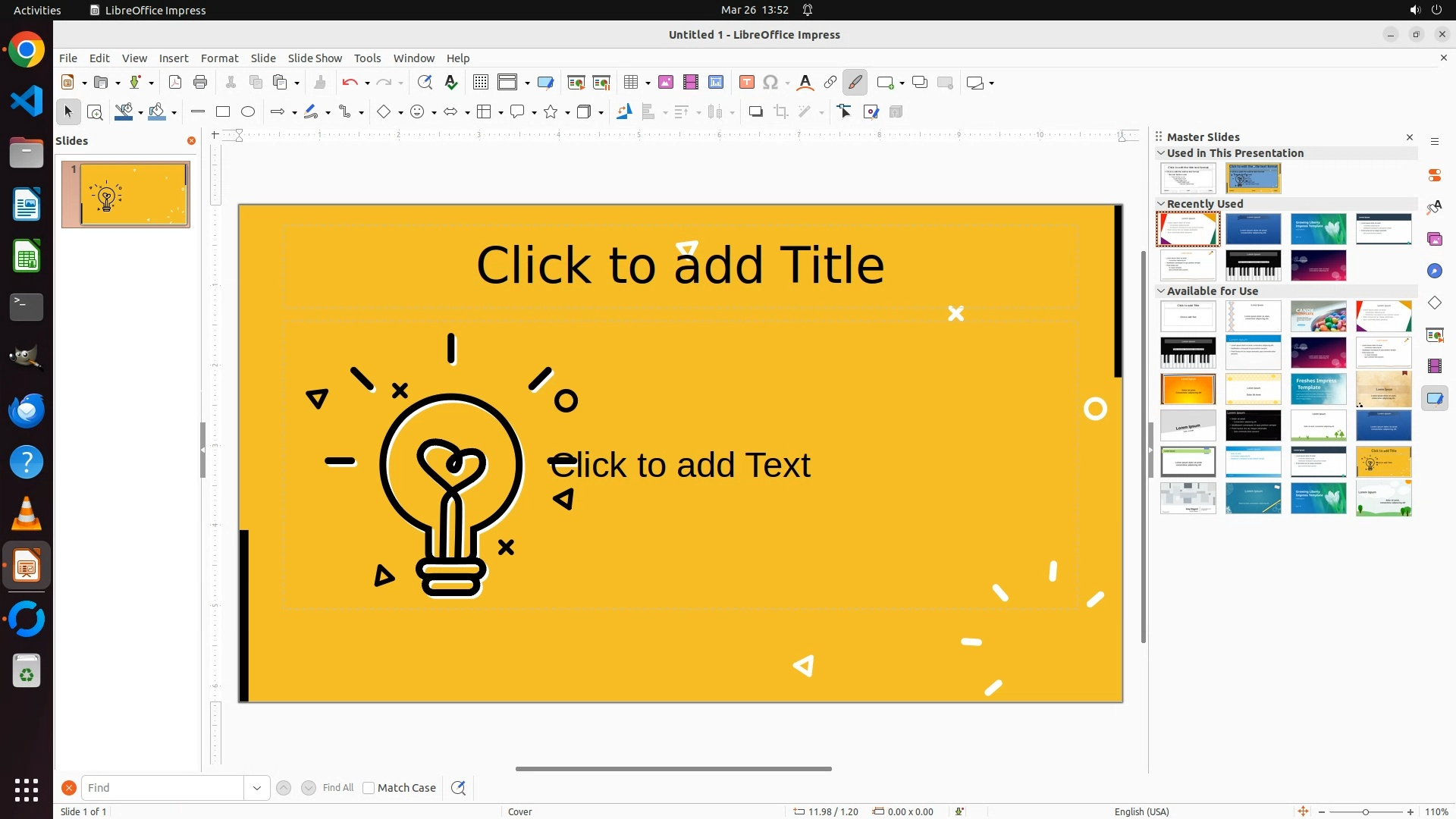The height and width of the screenshot is (819, 1456).
Task: Click the Export as PDF icon
Action: point(175,83)
